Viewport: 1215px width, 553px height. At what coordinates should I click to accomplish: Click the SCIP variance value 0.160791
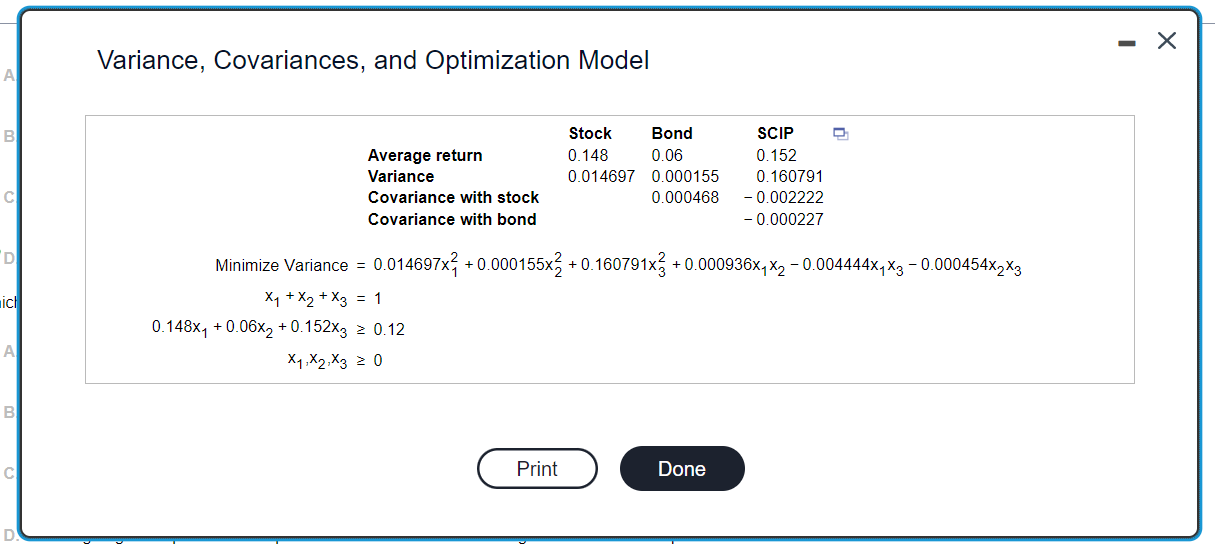pyautogui.click(x=790, y=176)
